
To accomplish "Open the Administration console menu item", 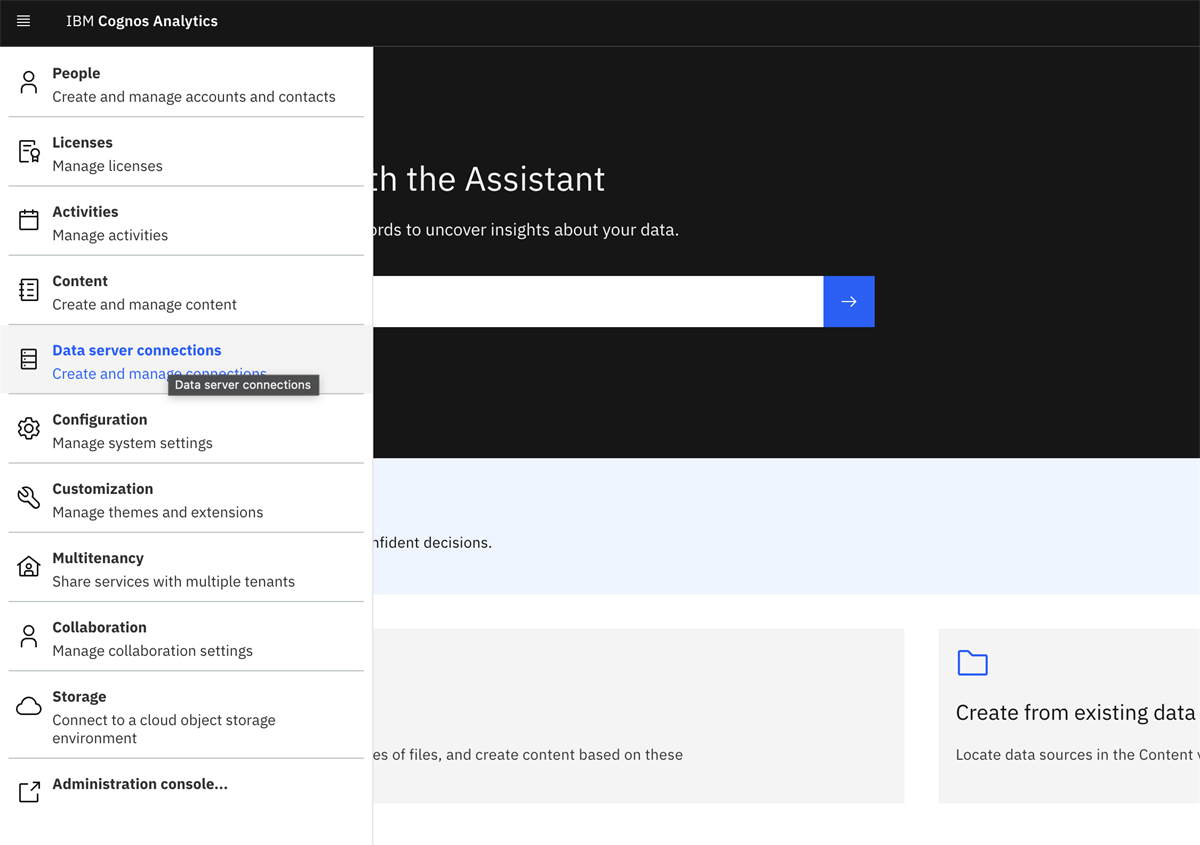I will [x=139, y=784].
